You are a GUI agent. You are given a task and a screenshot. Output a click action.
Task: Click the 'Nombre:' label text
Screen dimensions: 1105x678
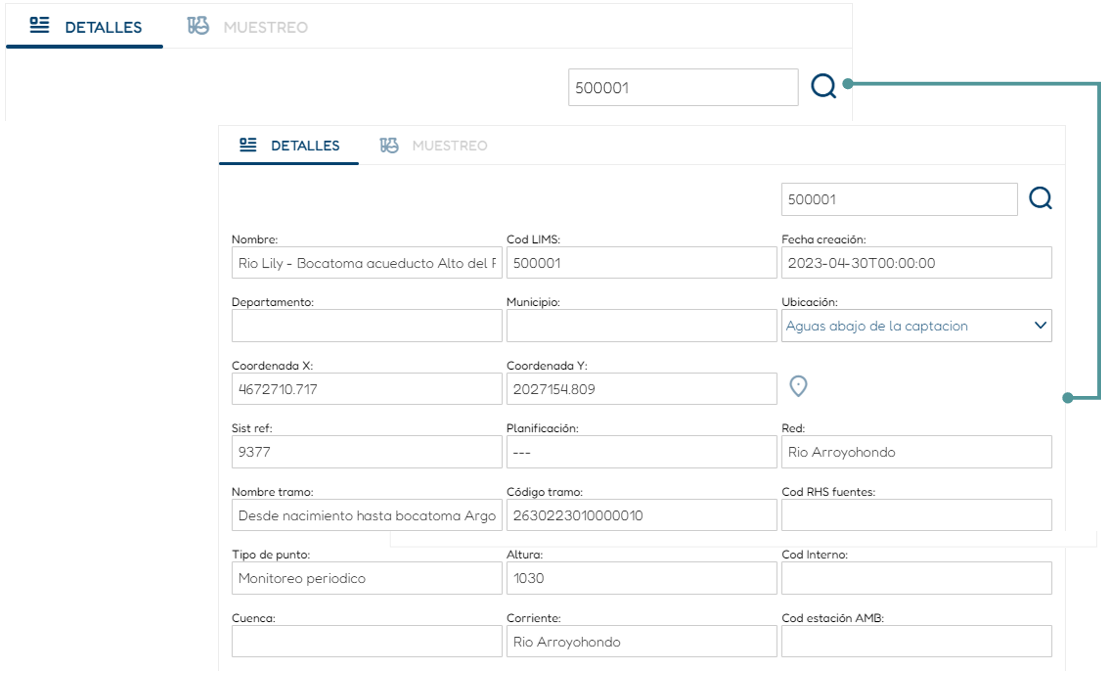(x=254, y=240)
